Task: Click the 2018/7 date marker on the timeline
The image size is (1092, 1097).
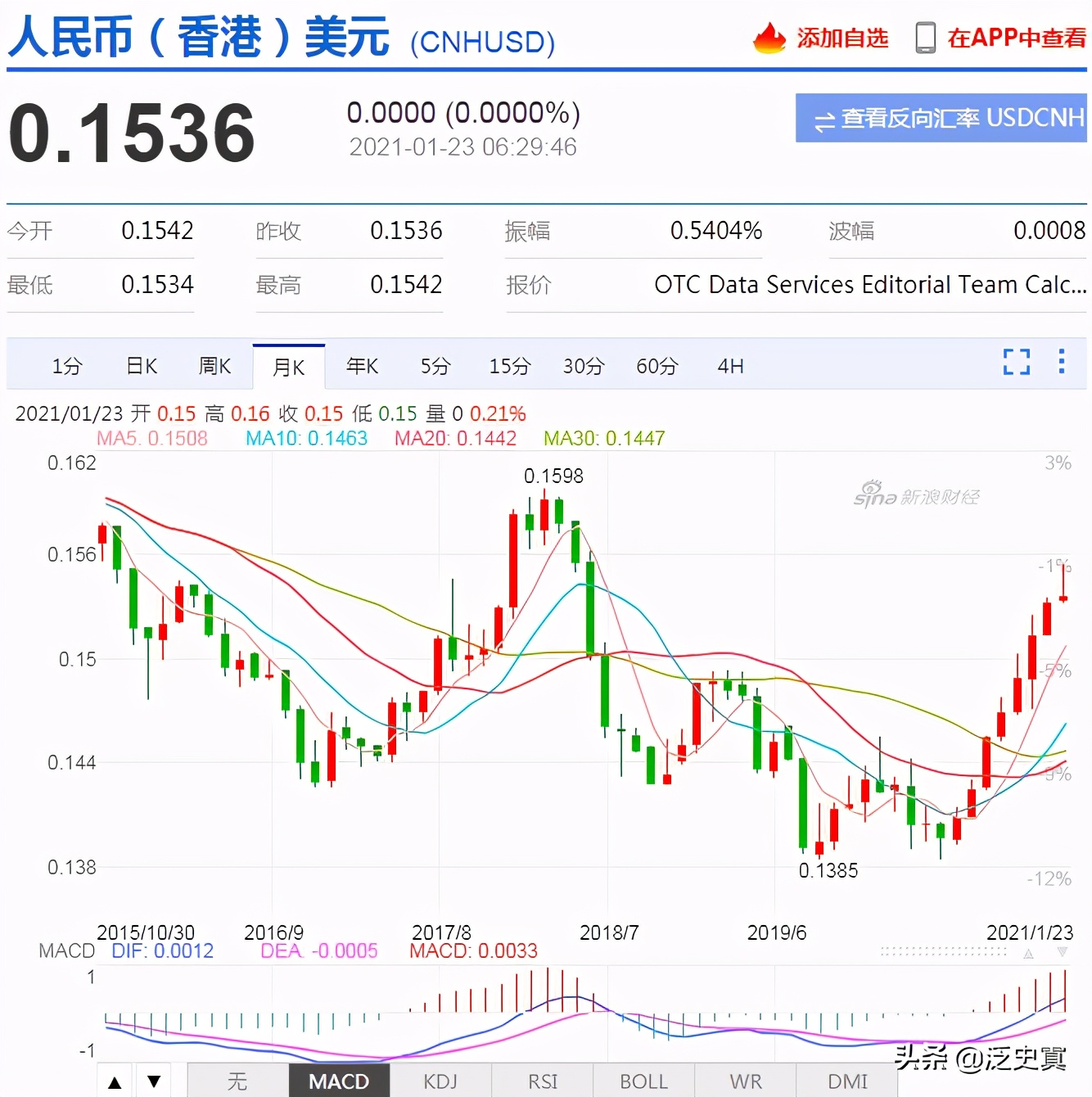Action: pos(609,932)
